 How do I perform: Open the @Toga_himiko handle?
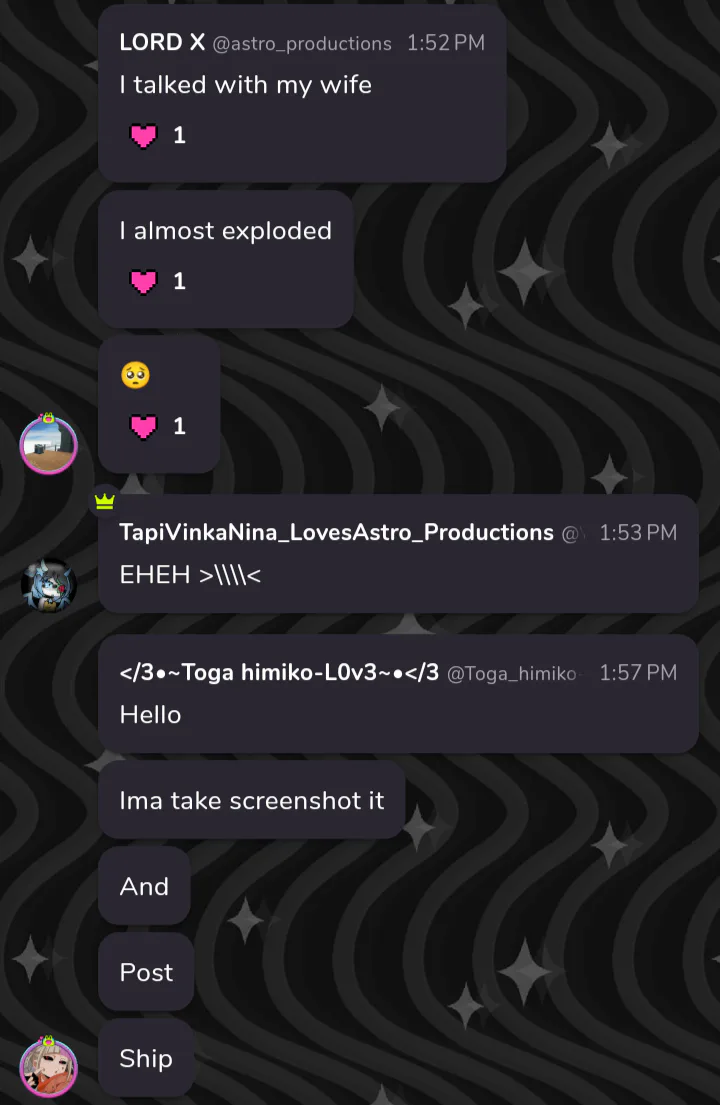coord(512,674)
